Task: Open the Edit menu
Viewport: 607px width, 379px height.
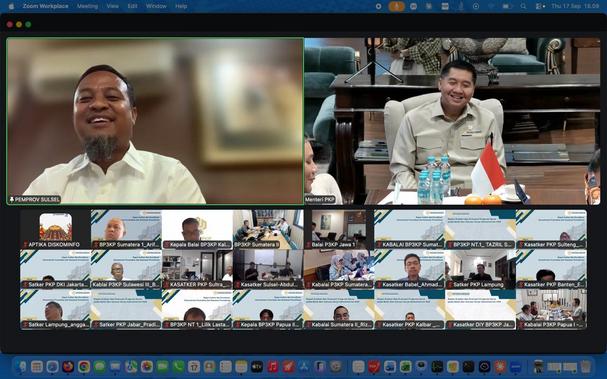Action: [132, 6]
